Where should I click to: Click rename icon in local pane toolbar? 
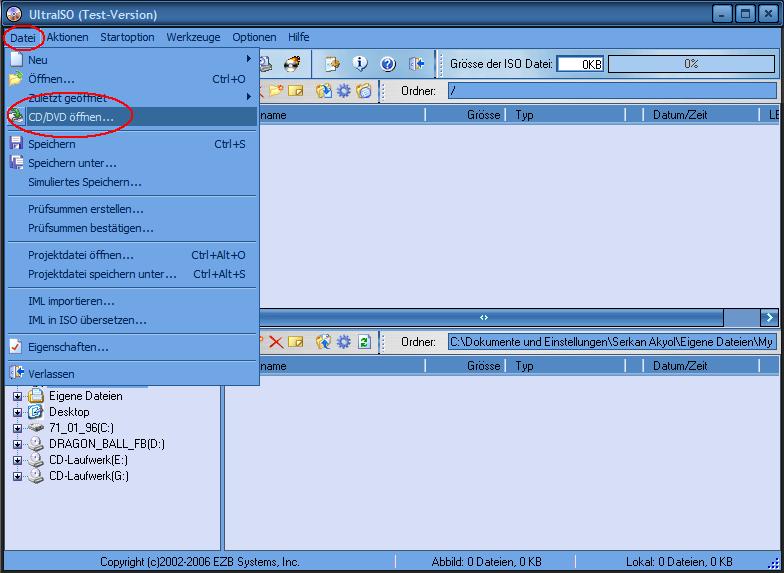296,342
